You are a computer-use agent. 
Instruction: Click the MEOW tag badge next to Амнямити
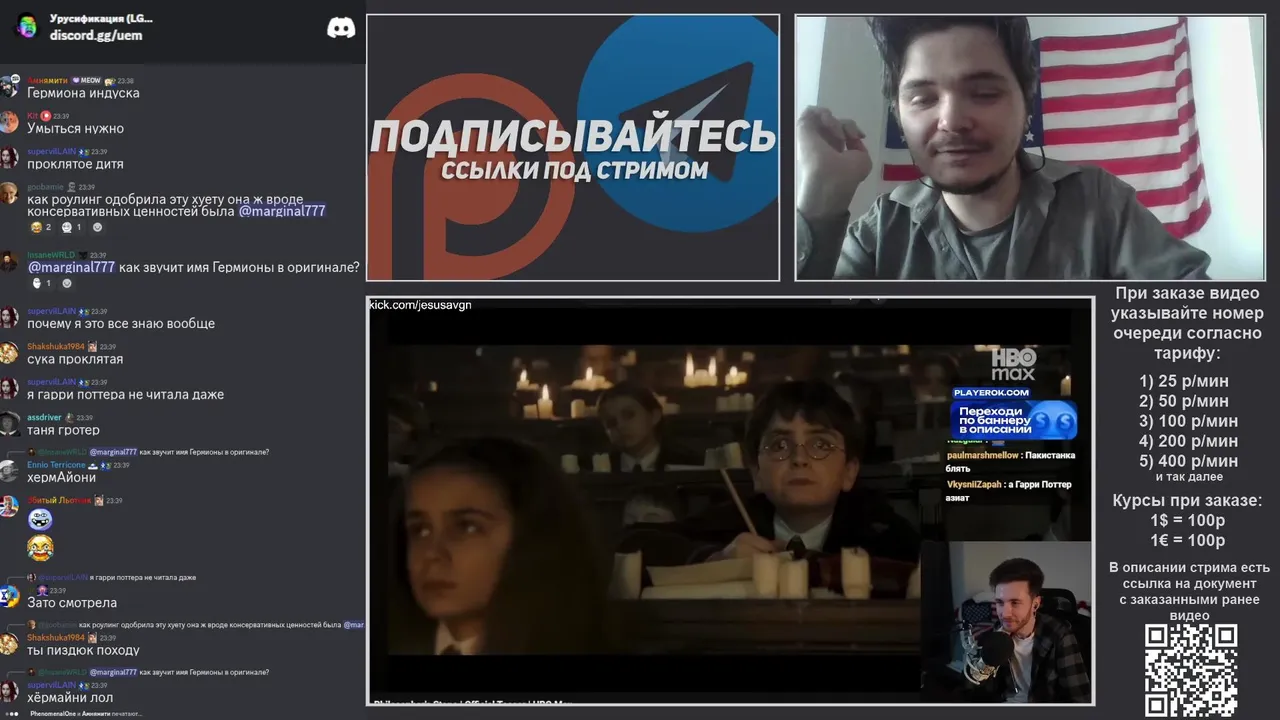[87, 80]
